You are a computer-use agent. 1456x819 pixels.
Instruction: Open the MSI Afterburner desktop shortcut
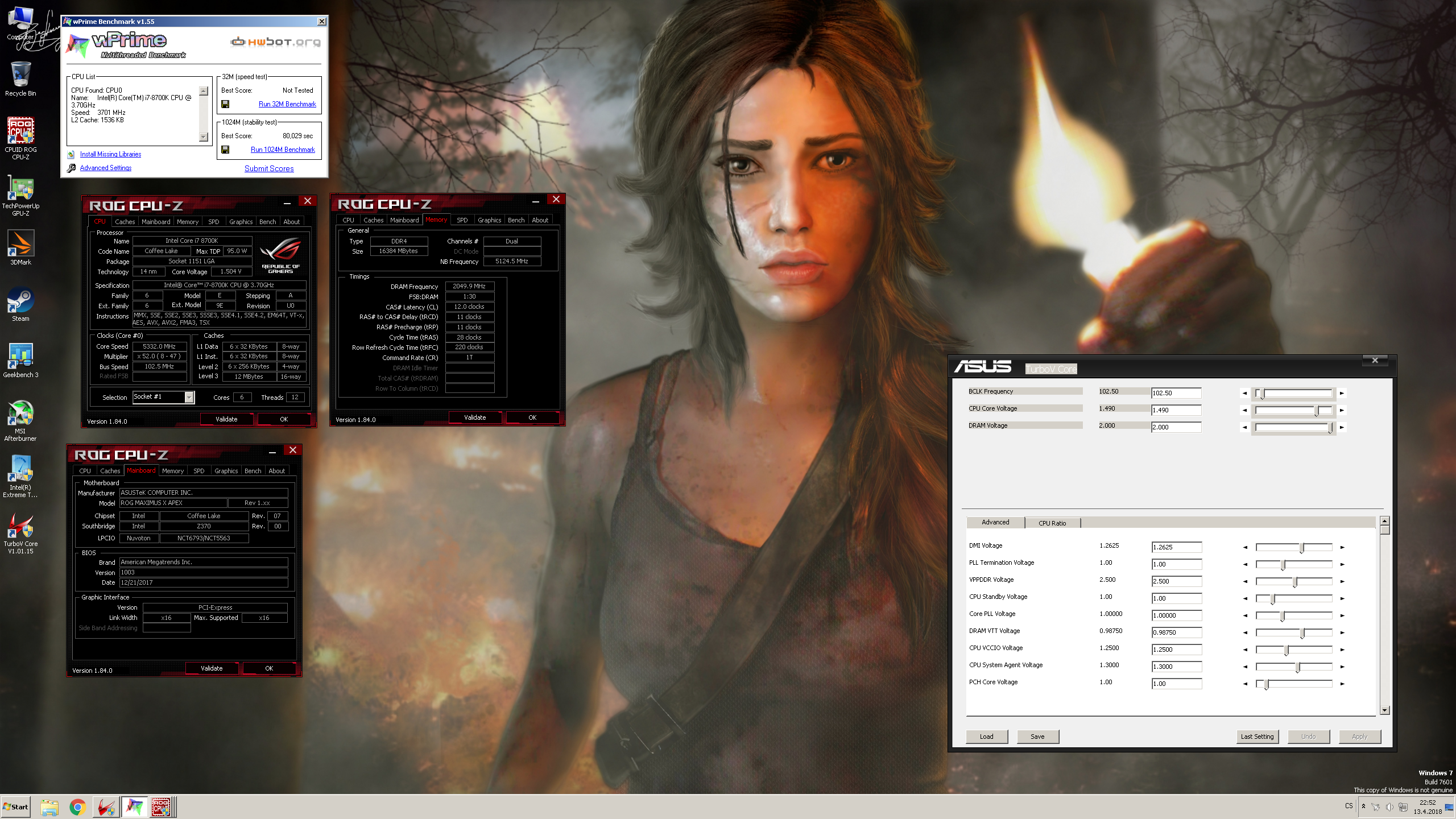tap(20, 420)
